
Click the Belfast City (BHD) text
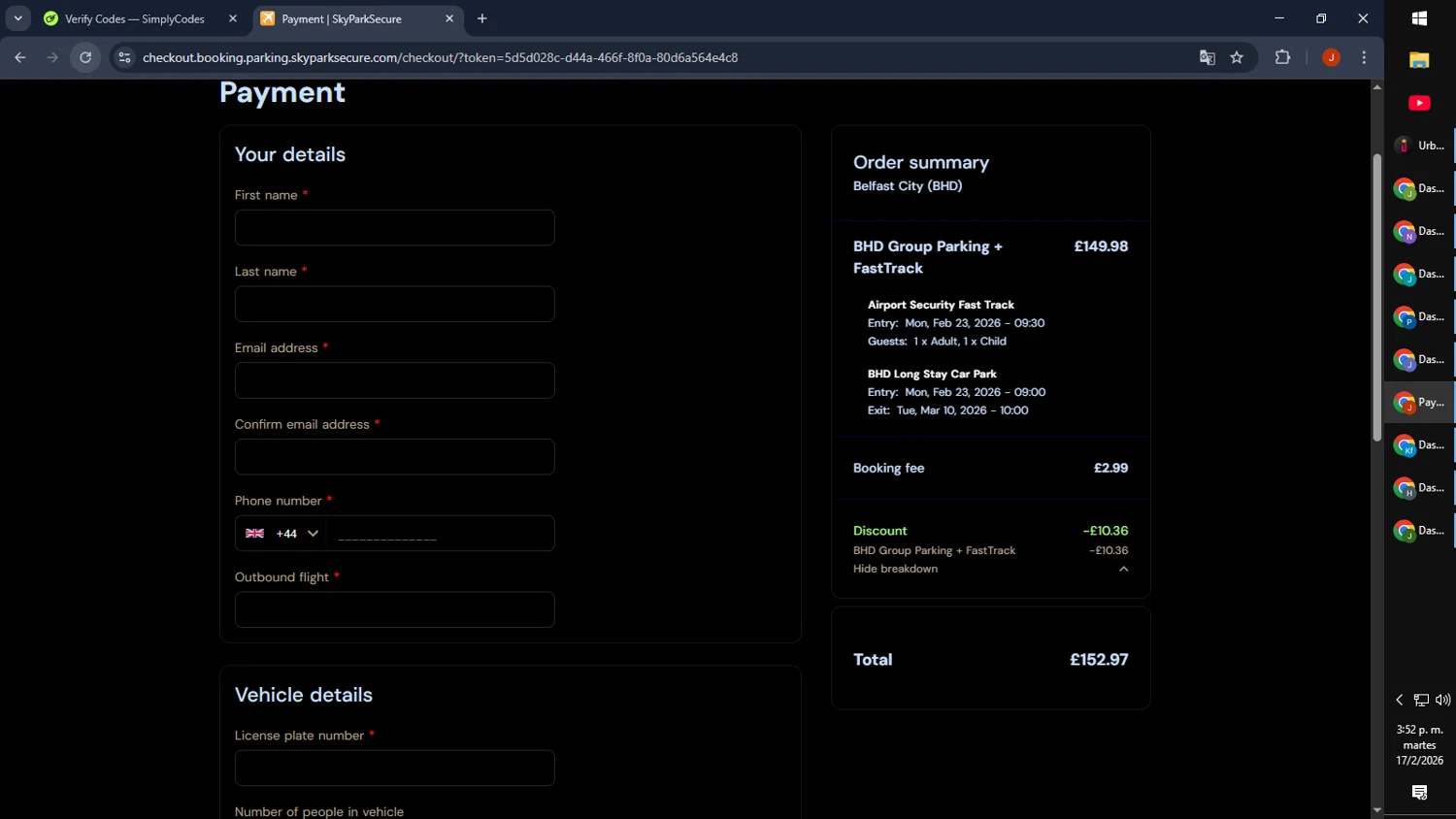(908, 185)
